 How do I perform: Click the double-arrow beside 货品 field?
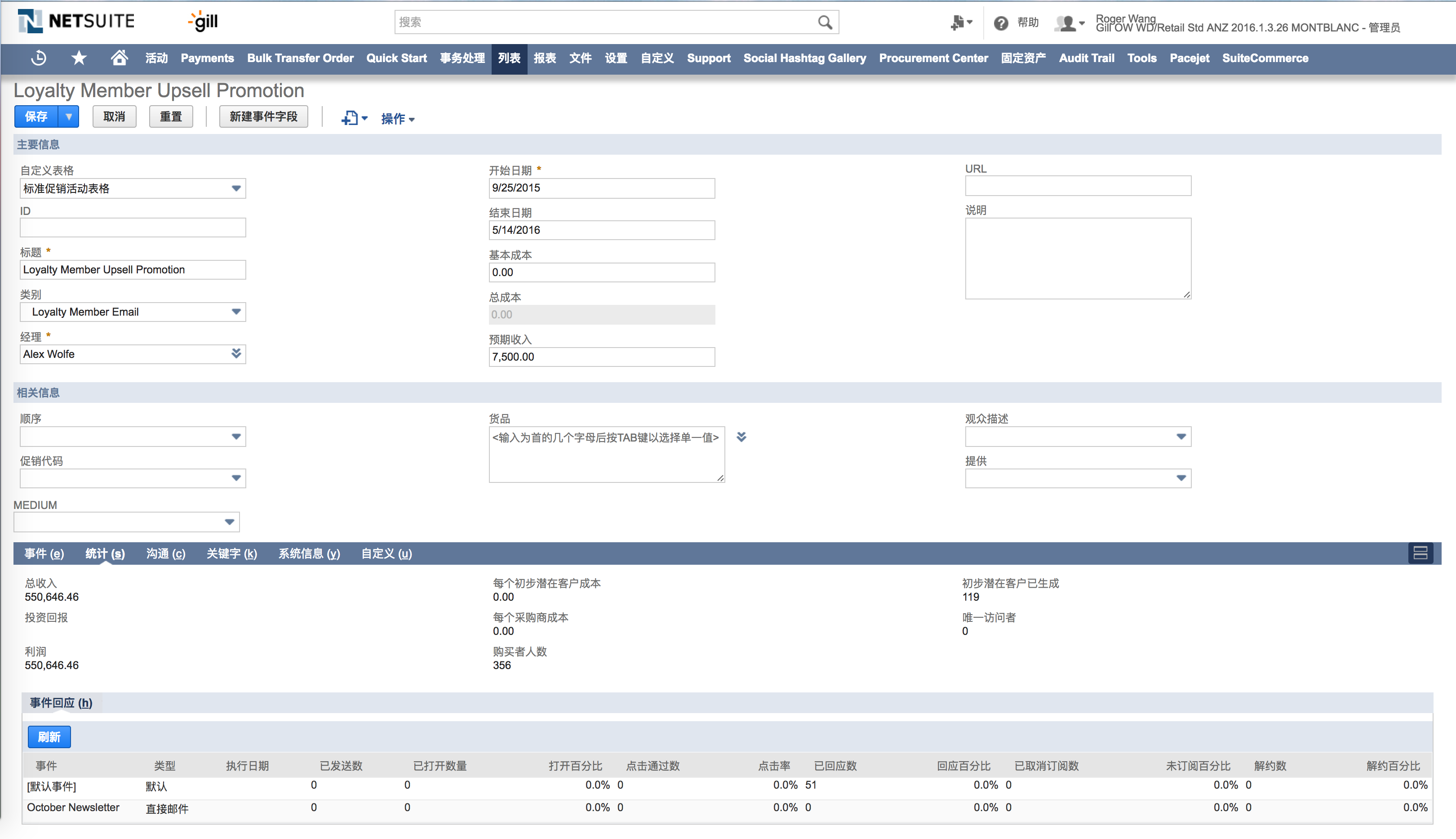click(741, 437)
